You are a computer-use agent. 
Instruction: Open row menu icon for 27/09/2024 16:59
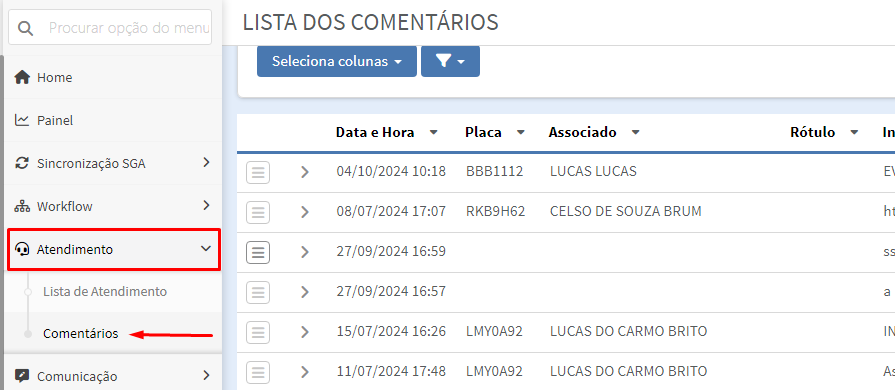(x=258, y=252)
